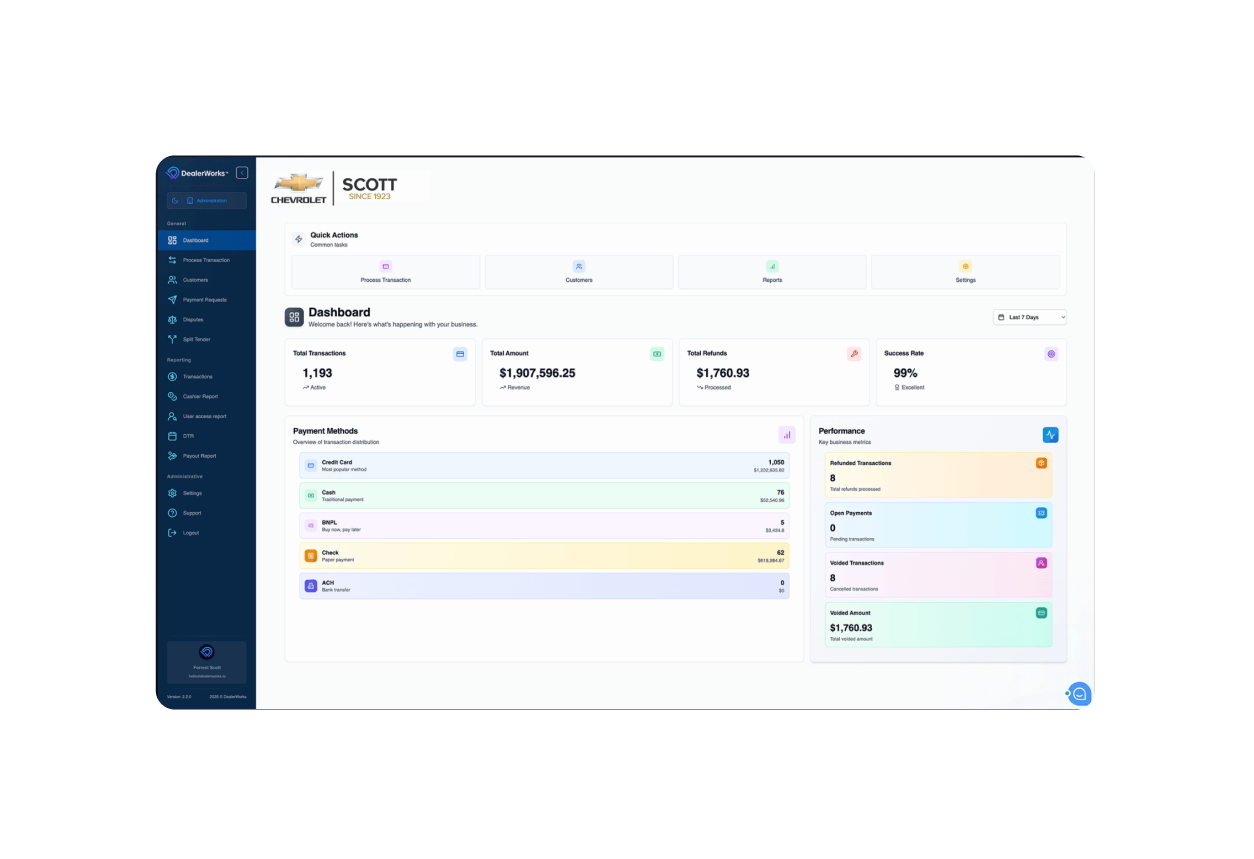The height and width of the screenshot is (859, 1254).
Task: Open Disputes scales item in sidebar
Action: [207, 320]
